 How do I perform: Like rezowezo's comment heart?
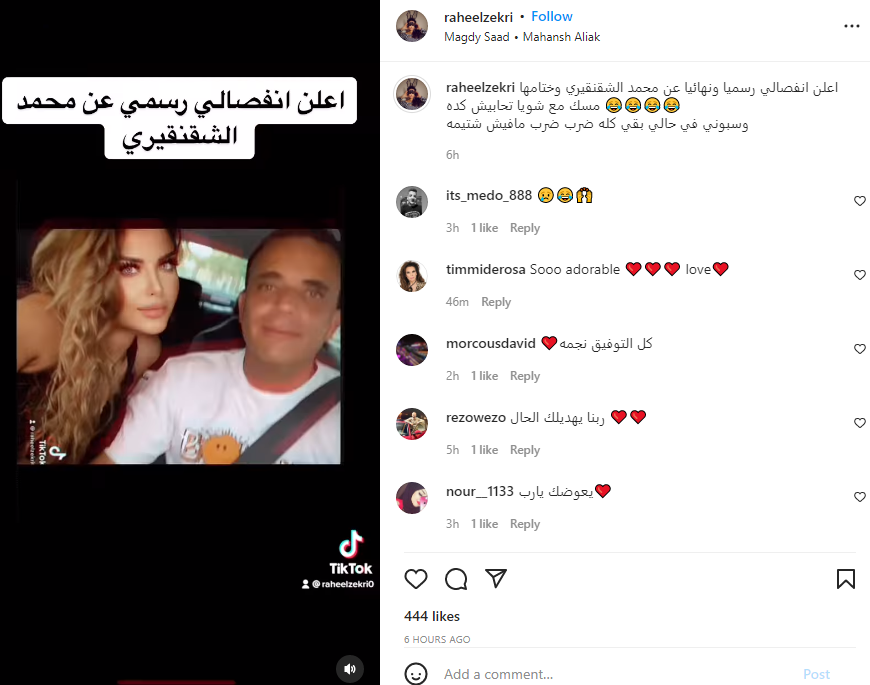(859, 423)
